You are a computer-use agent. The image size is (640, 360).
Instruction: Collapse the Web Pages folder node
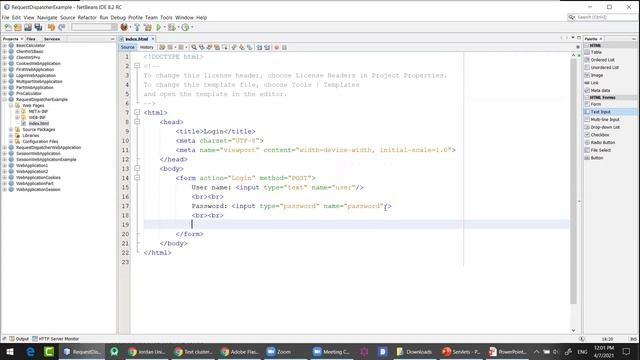[x=11, y=105]
